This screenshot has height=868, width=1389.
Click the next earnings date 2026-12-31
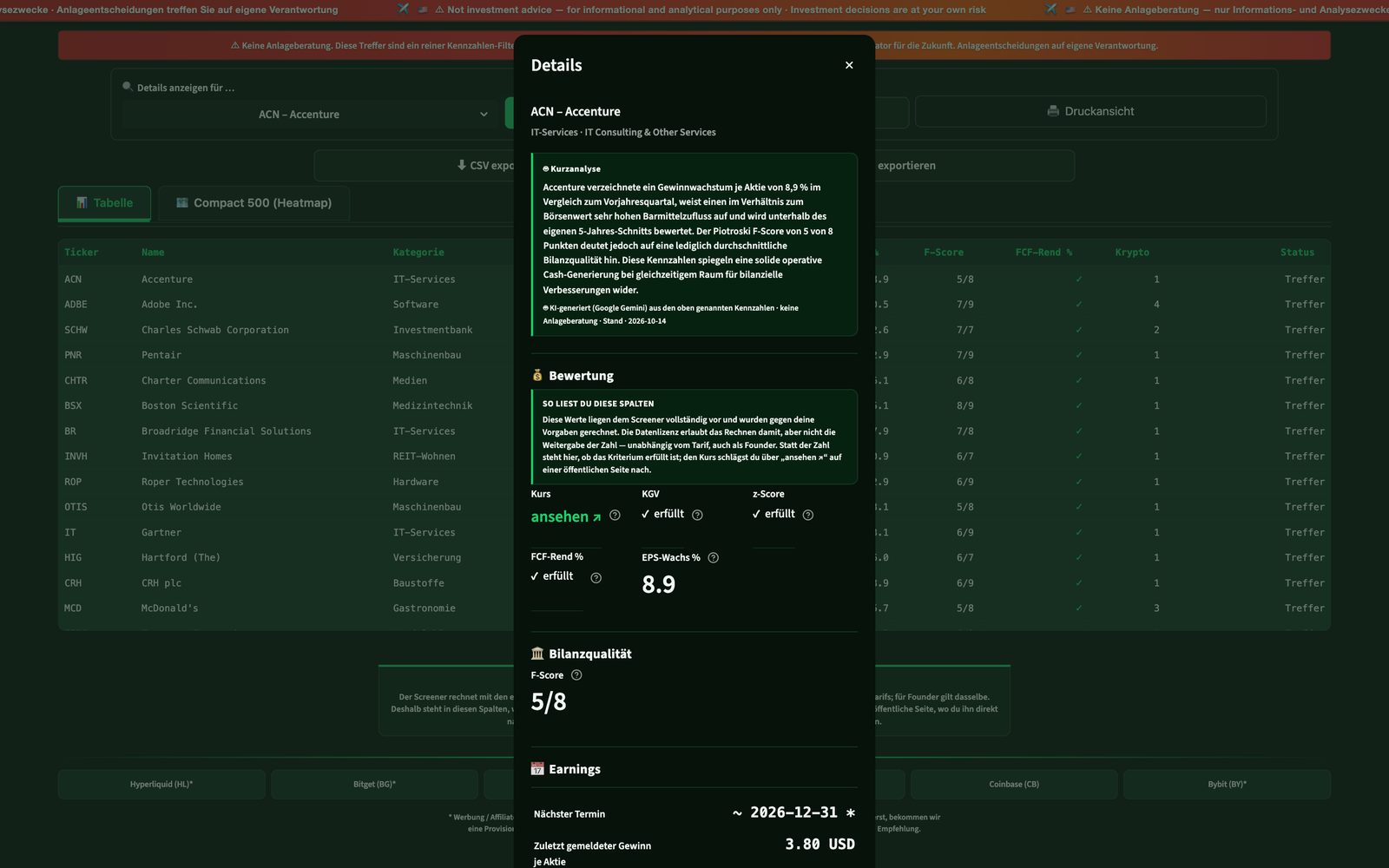point(793,812)
